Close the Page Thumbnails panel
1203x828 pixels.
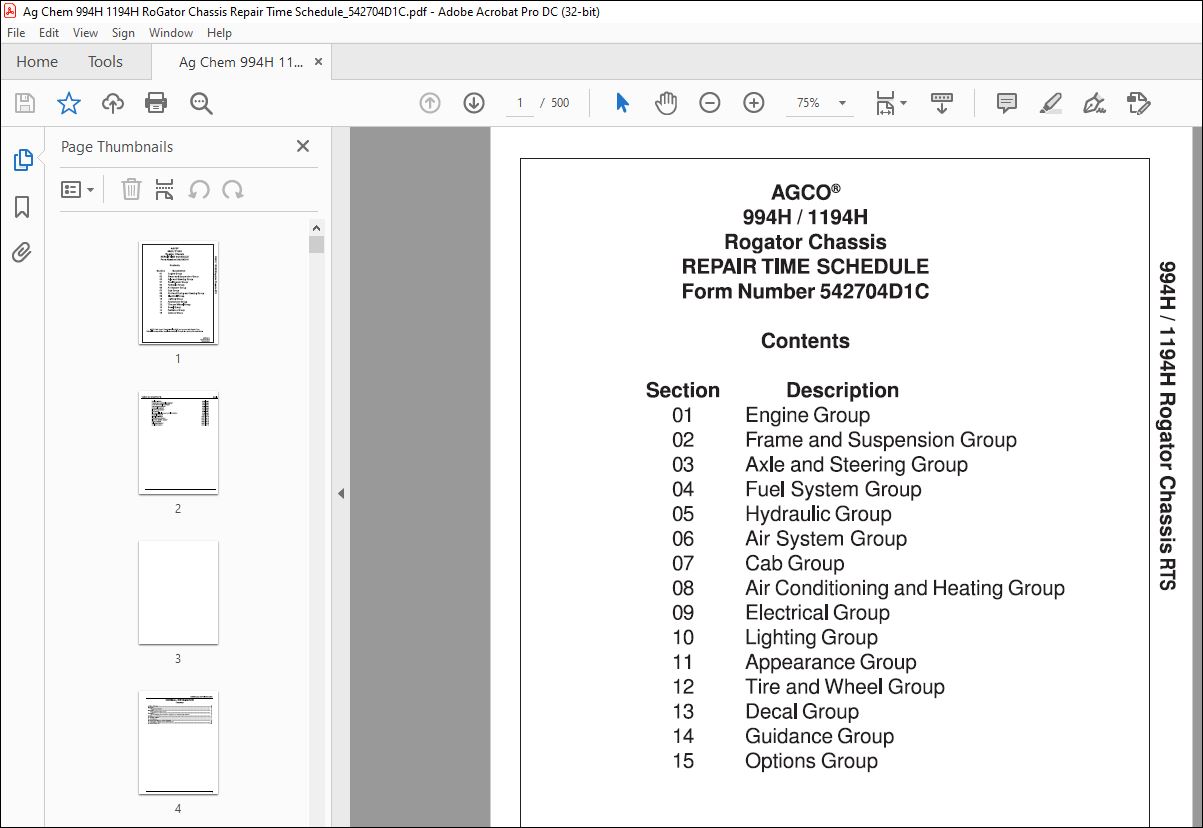pyautogui.click(x=303, y=146)
